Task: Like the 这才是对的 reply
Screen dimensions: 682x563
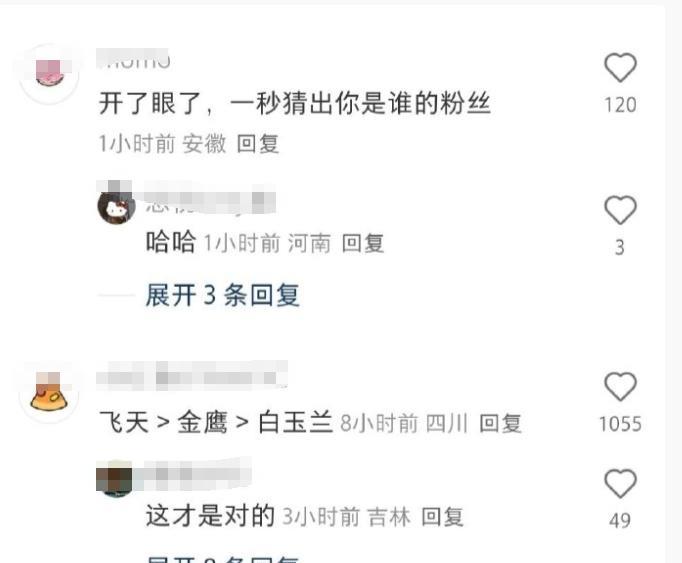Action: coord(620,483)
